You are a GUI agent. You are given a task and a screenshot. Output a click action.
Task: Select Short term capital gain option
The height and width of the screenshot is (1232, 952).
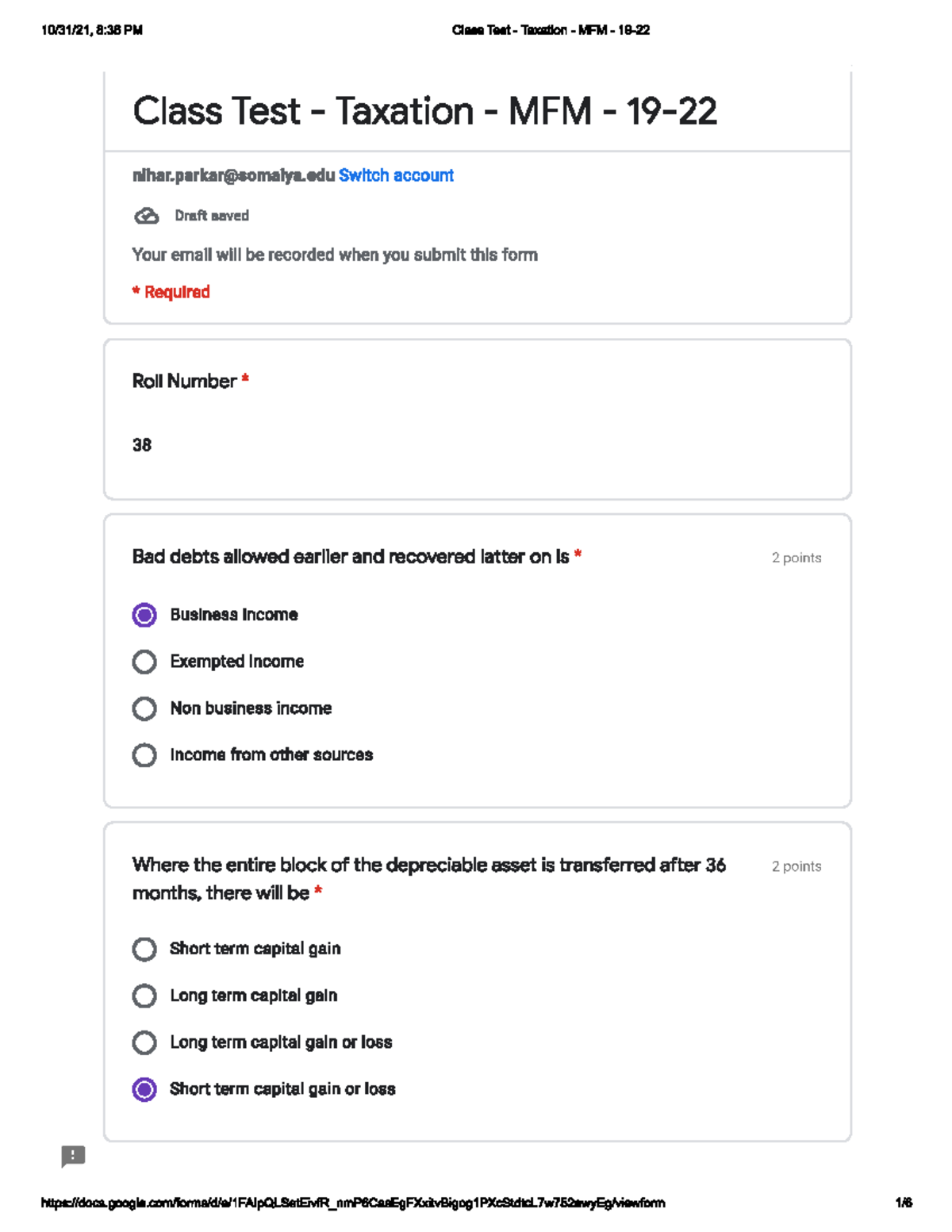click(x=144, y=949)
